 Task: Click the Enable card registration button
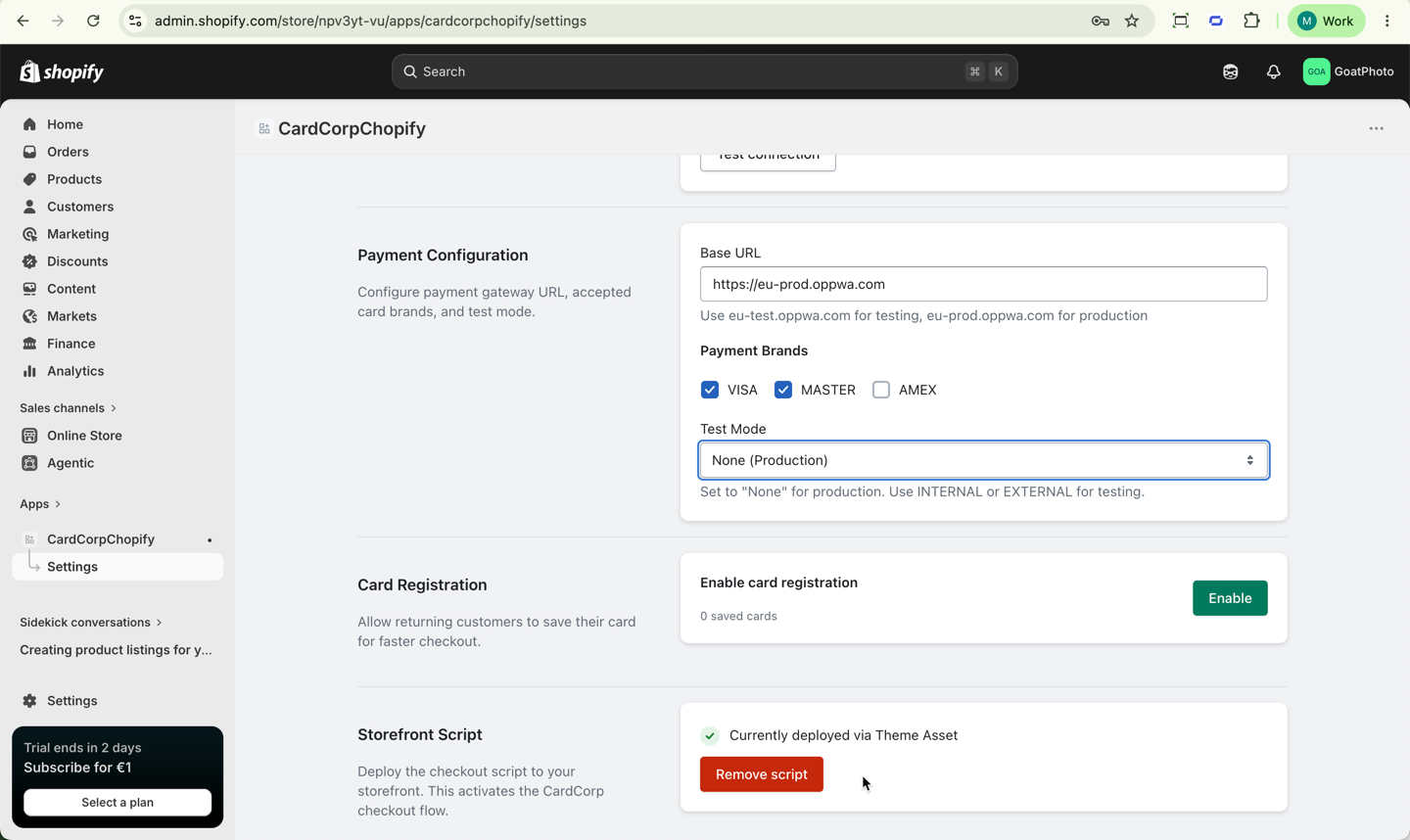coord(1230,598)
